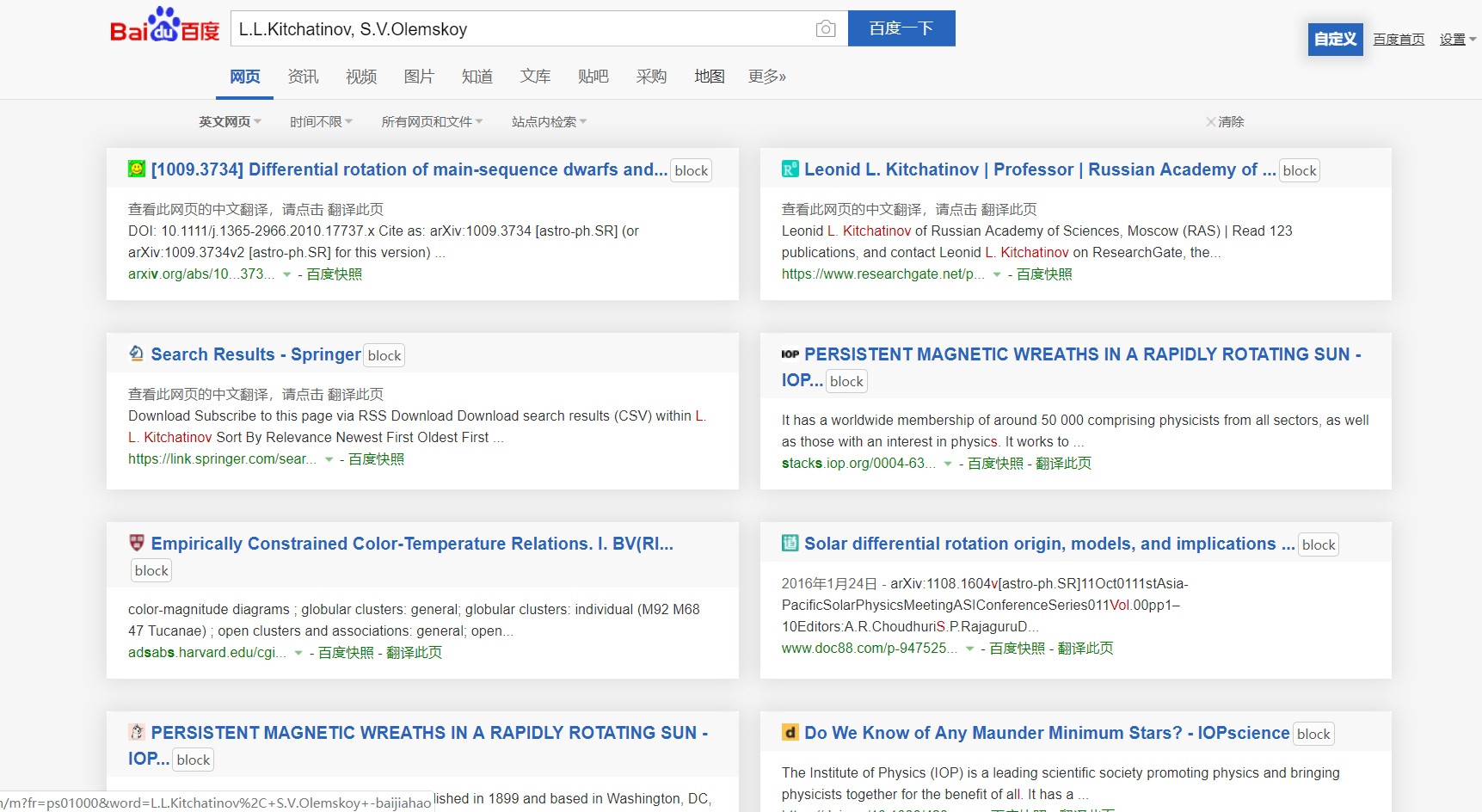Click the ResearchGate result favicon

[x=790, y=169]
